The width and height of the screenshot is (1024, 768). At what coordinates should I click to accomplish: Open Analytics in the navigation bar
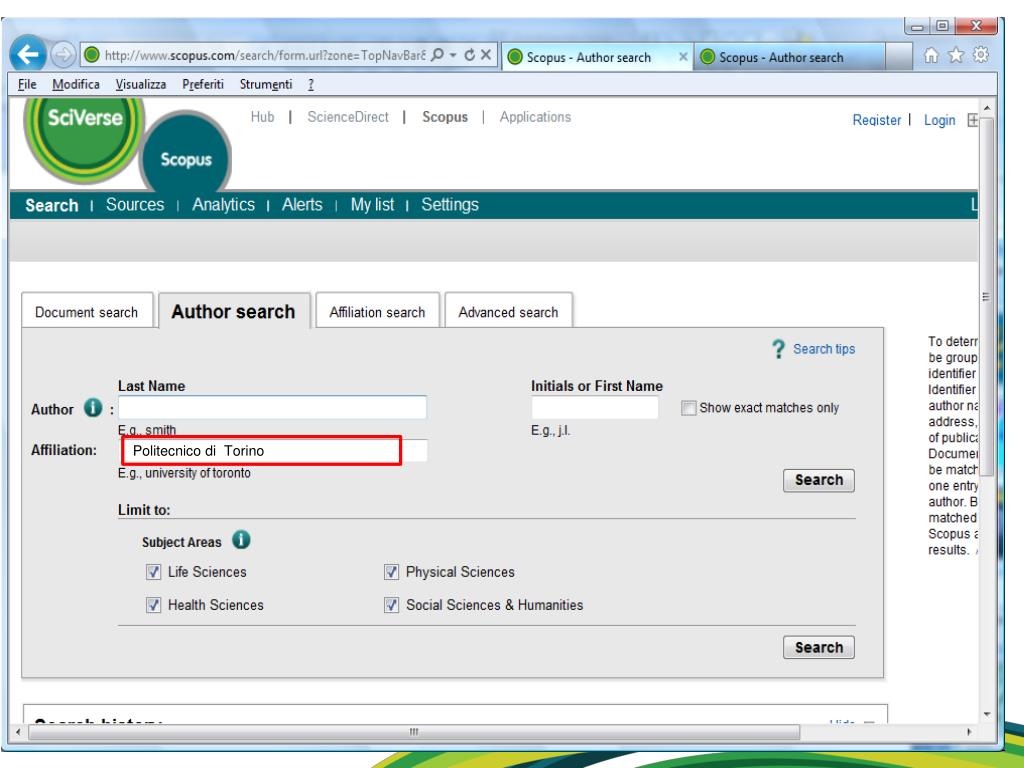223,204
